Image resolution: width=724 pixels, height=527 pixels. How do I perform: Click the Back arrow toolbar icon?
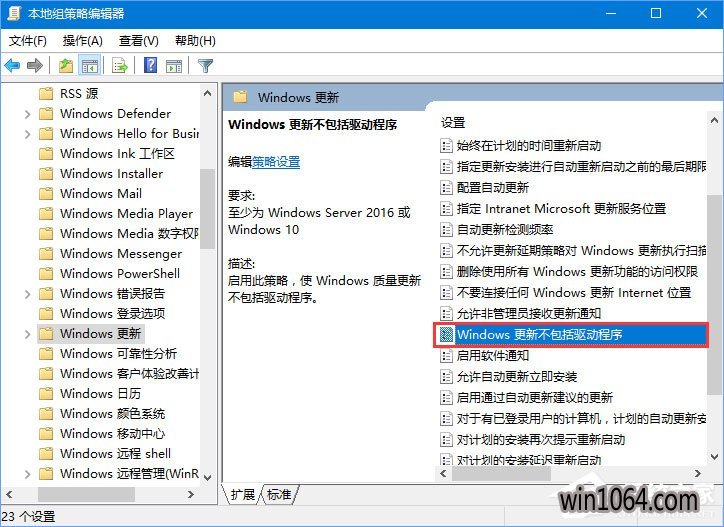point(12,66)
